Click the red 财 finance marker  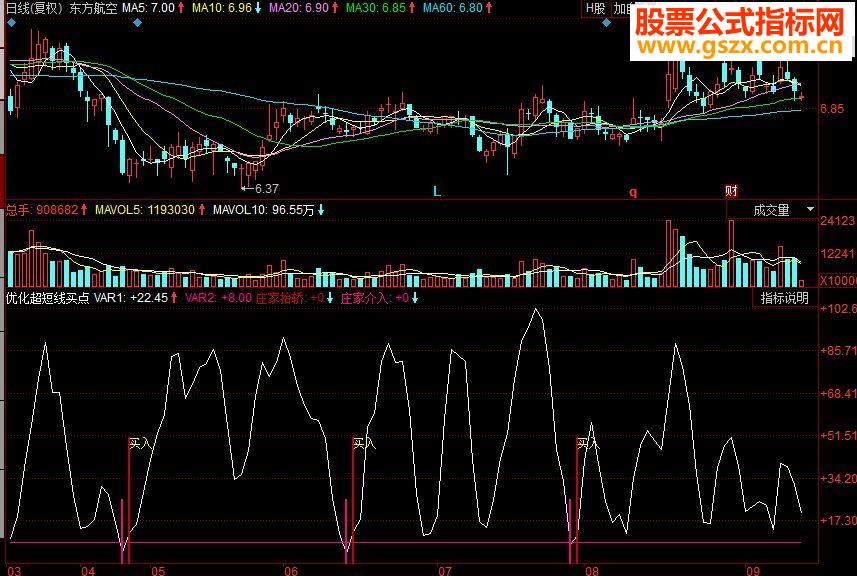coord(731,191)
